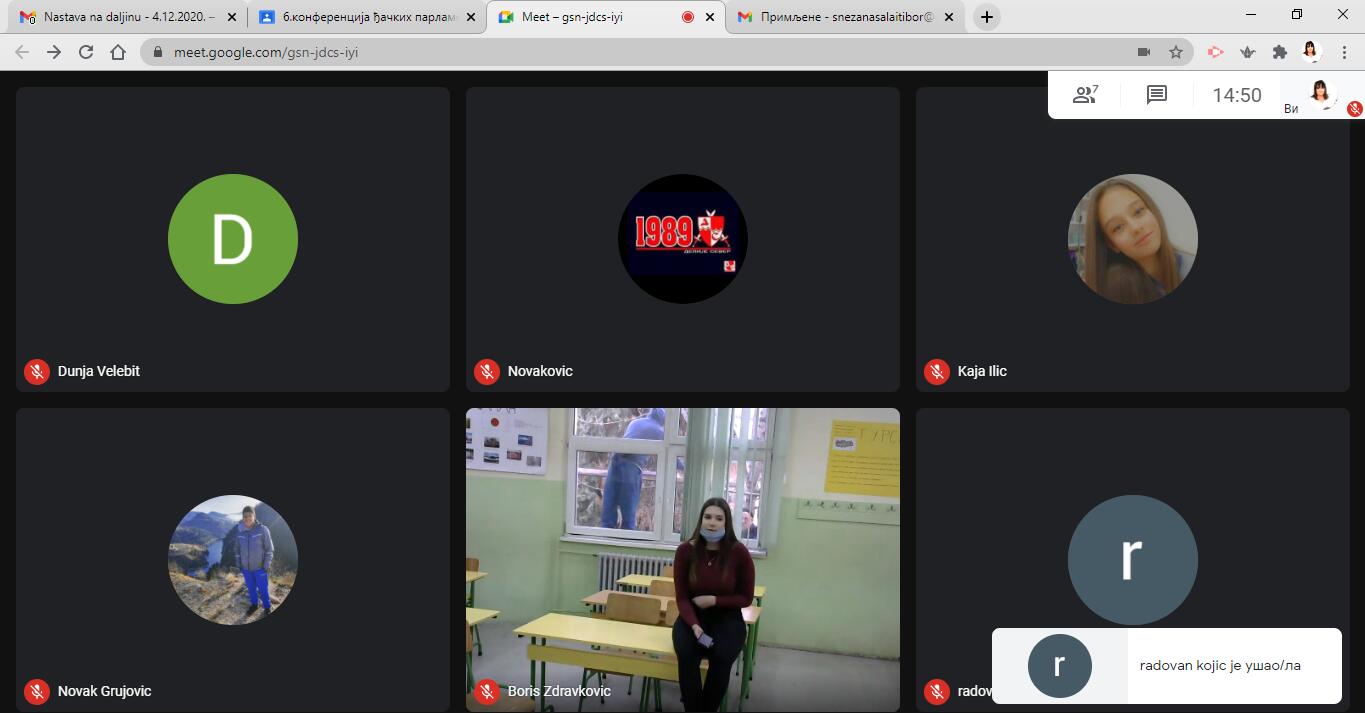The width and height of the screenshot is (1365, 713).
Task: Open the Chrome profile avatar menu
Action: [1311, 52]
